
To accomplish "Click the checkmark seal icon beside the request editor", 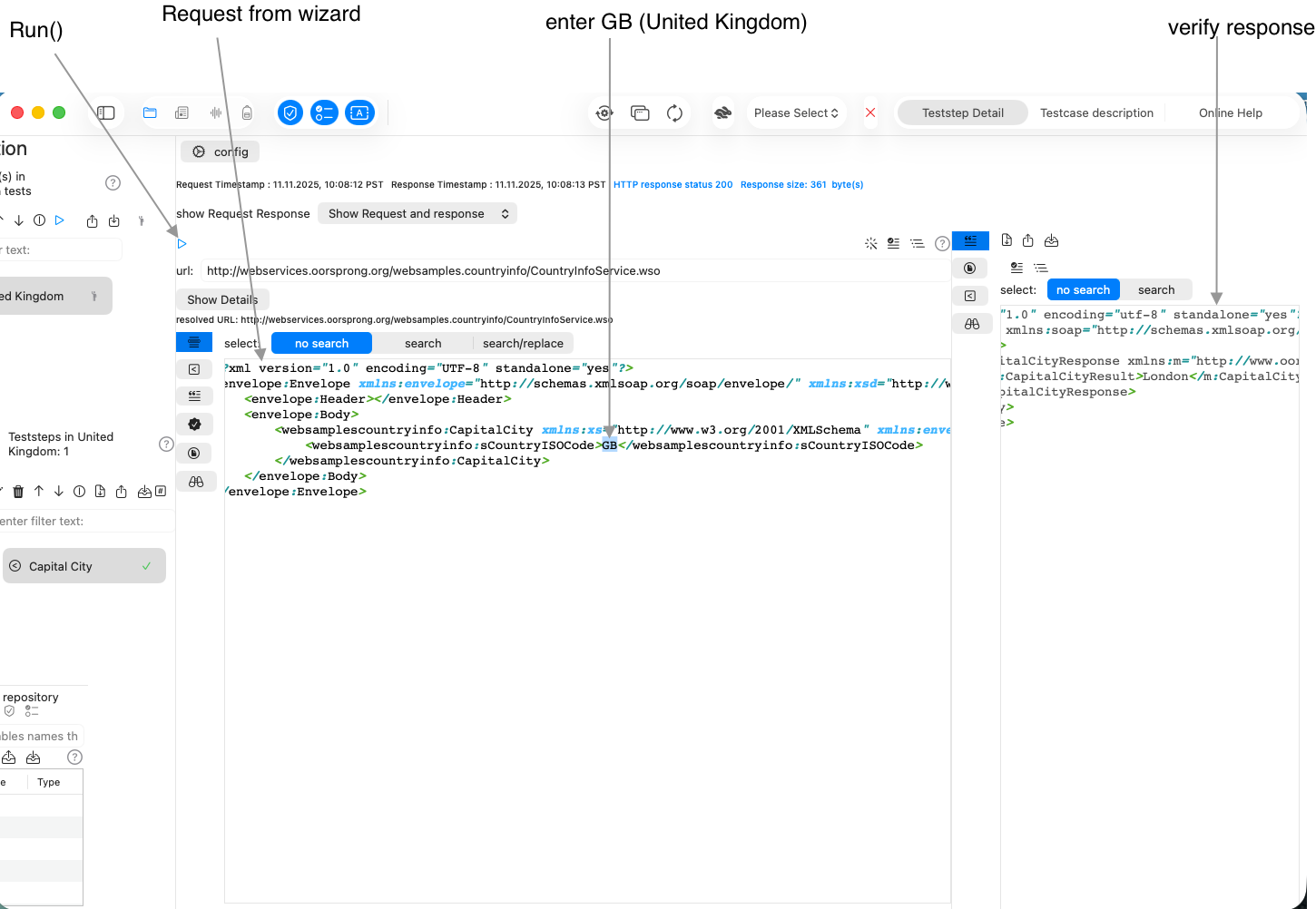I will pyautogui.click(x=194, y=425).
